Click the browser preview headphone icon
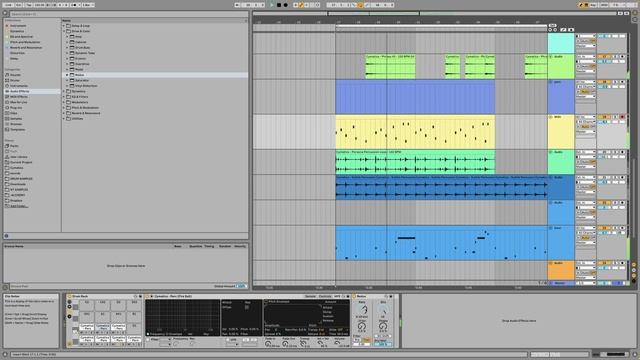640x360 pixels. 6,236
